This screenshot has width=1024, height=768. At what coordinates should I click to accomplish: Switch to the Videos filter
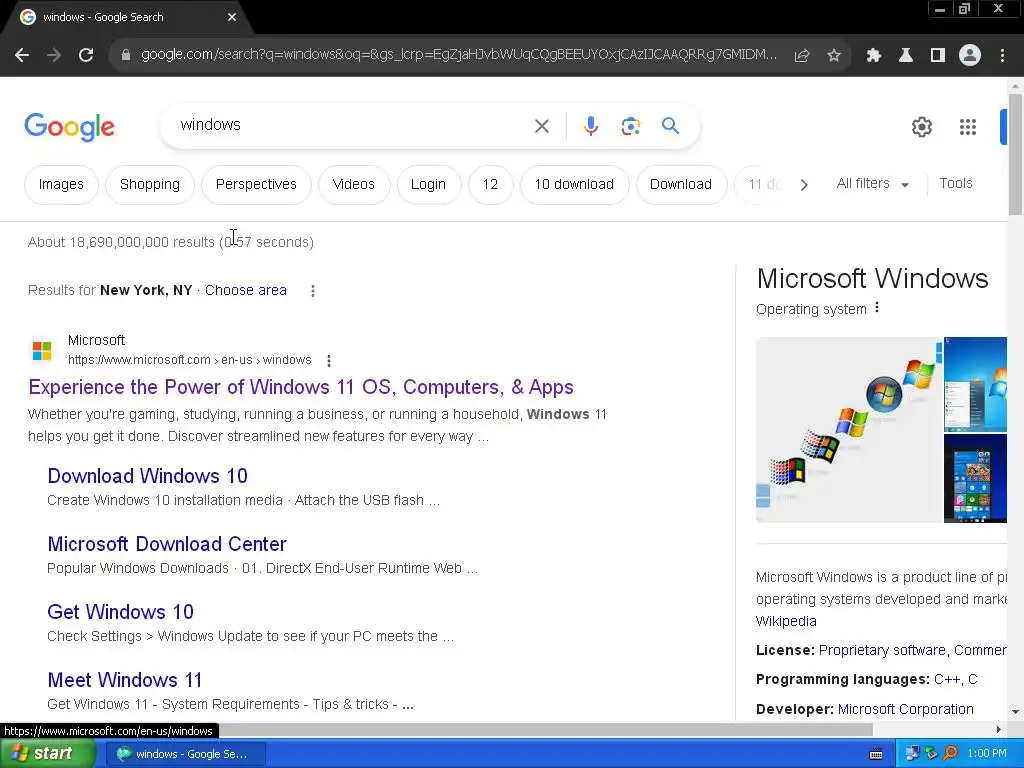tap(353, 185)
